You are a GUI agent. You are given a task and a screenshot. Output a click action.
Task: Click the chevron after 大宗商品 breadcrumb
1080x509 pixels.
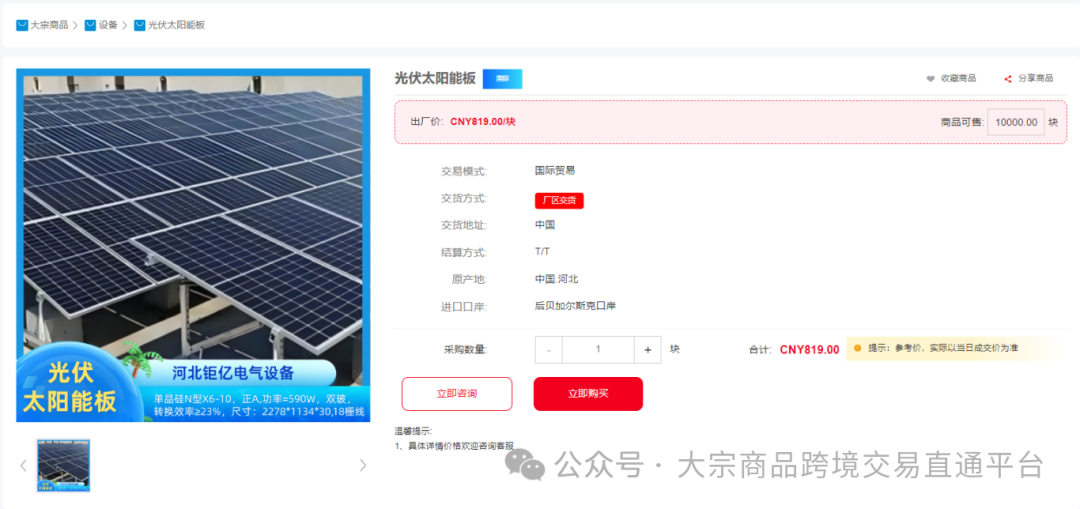pos(76,25)
